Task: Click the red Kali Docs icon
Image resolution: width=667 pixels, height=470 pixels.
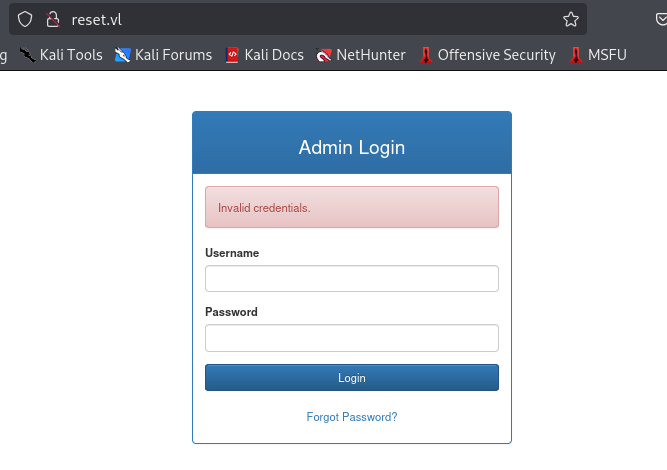Action: point(232,55)
